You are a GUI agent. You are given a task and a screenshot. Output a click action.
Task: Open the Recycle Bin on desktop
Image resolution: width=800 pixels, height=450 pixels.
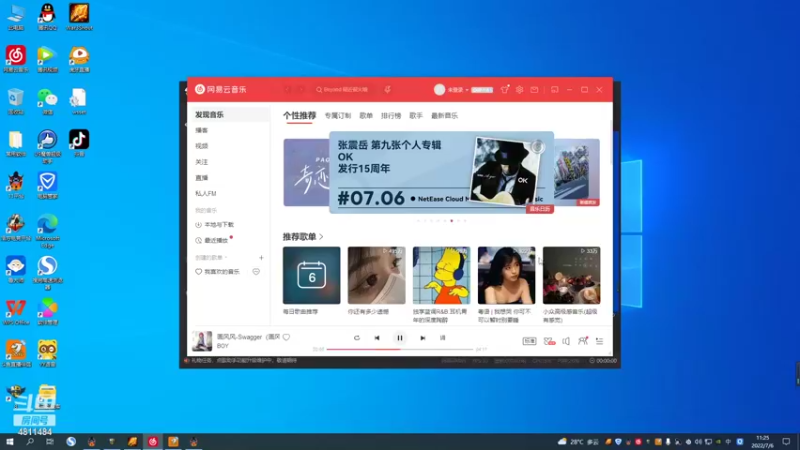coord(16,101)
